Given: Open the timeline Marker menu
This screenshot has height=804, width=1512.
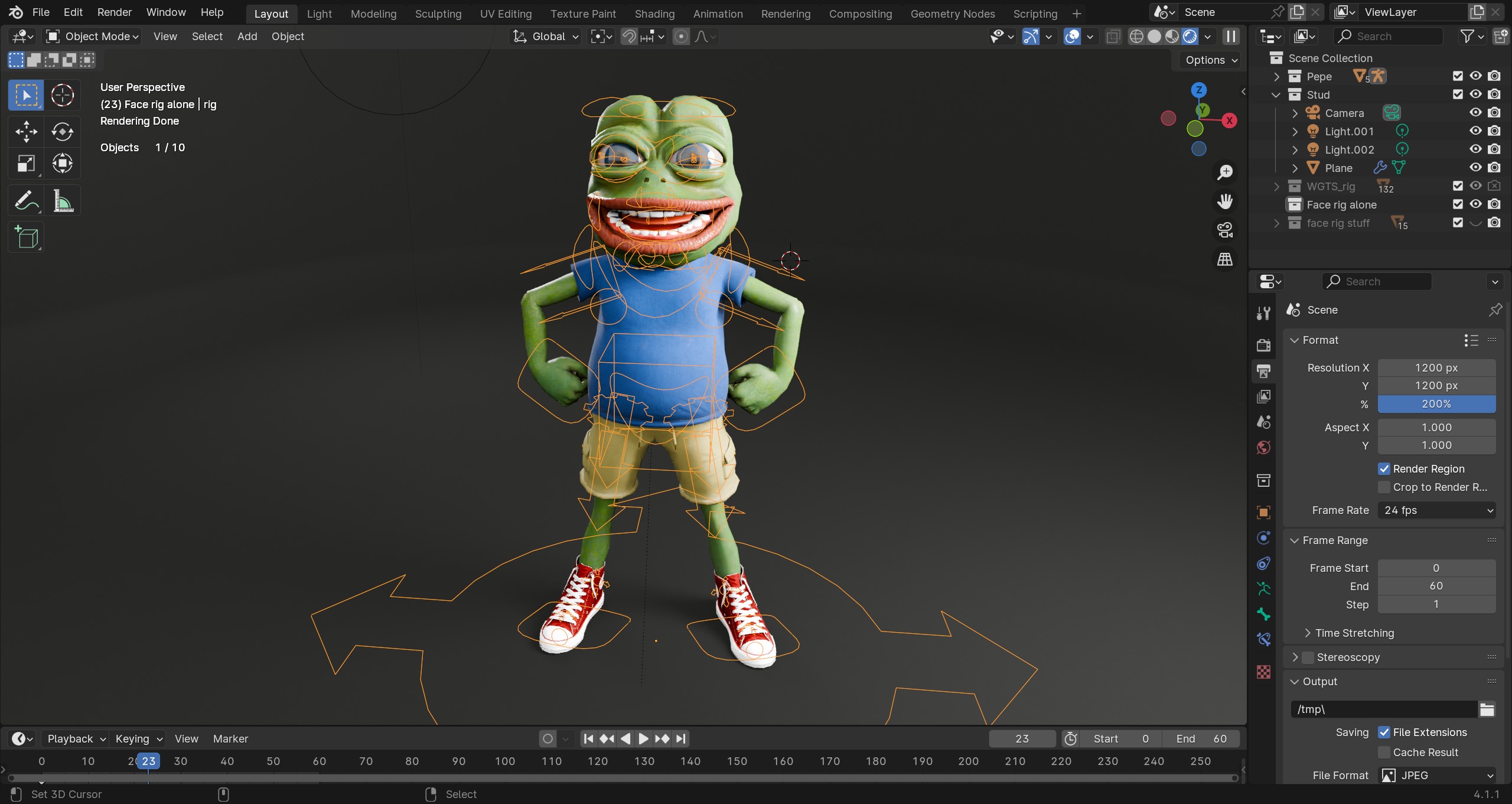Looking at the screenshot, I should point(230,739).
